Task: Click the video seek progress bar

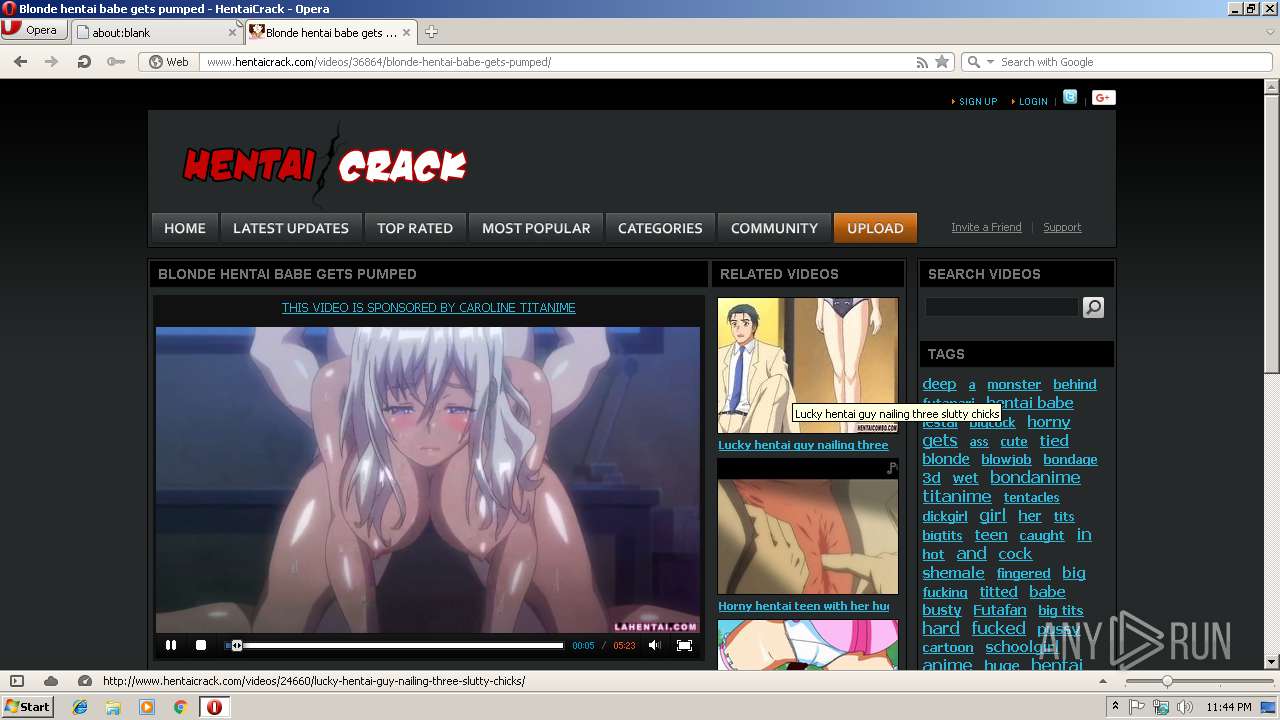Action: (x=395, y=645)
